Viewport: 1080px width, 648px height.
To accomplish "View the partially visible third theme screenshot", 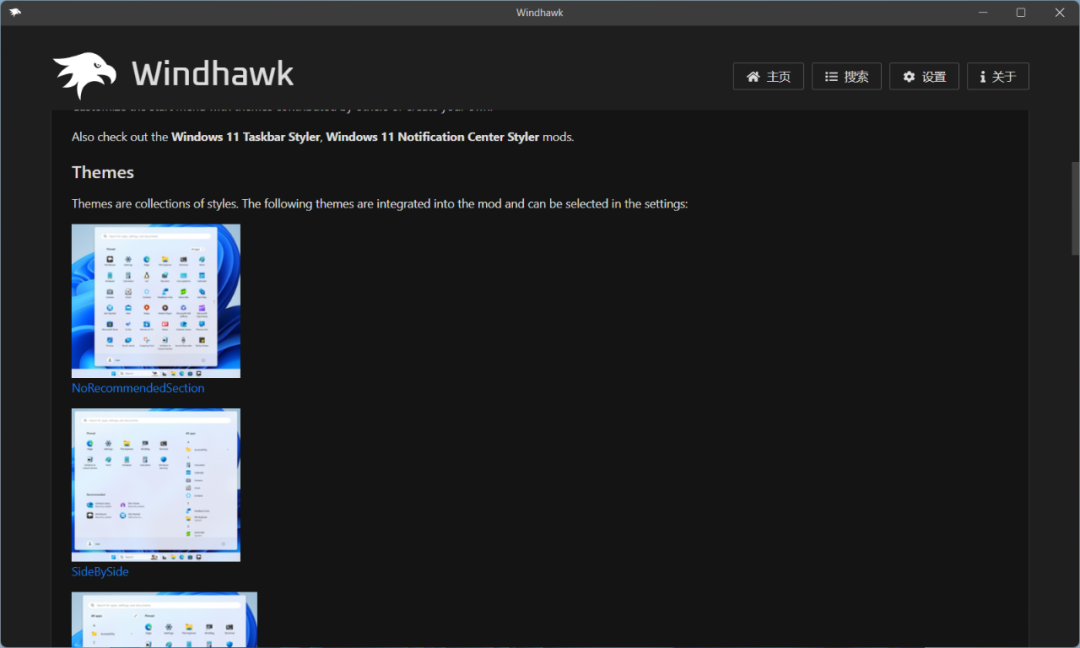I will pyautogui.click(x=164, y=619).
